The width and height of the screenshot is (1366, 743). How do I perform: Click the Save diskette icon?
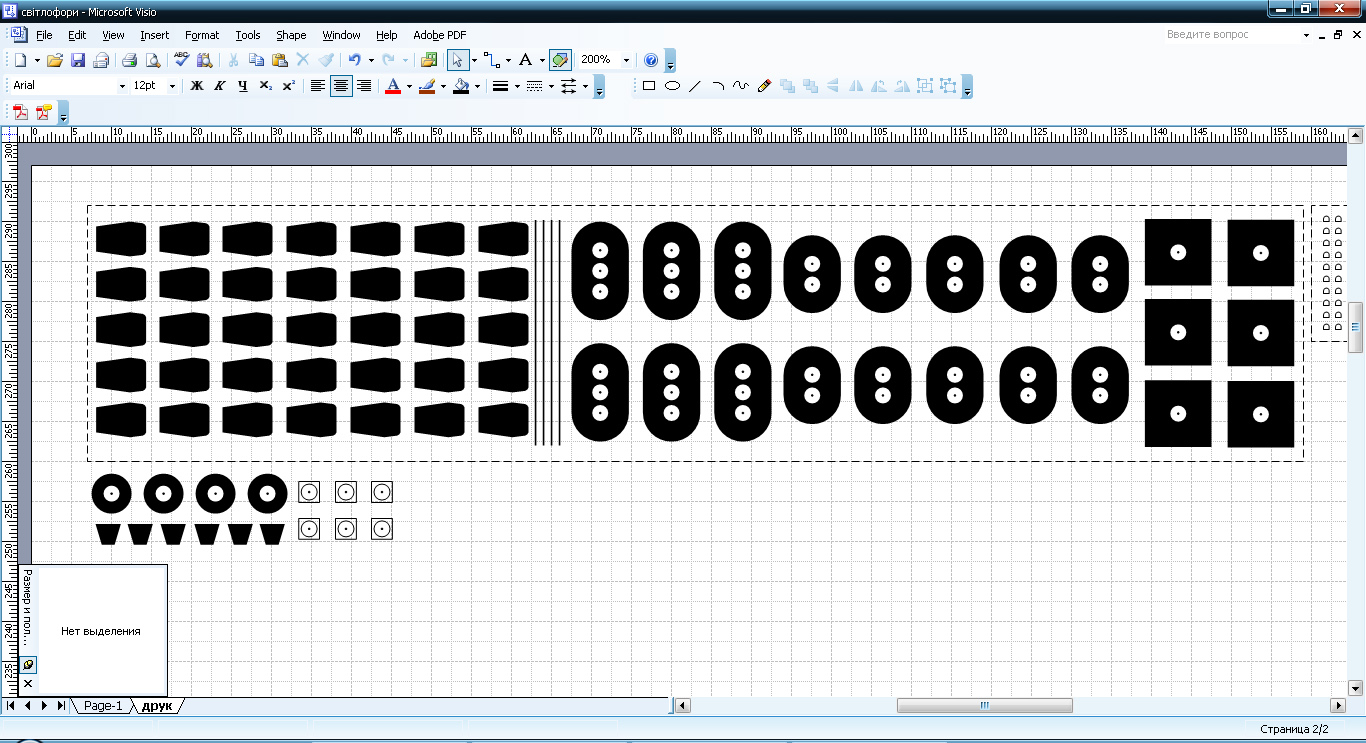78,60
